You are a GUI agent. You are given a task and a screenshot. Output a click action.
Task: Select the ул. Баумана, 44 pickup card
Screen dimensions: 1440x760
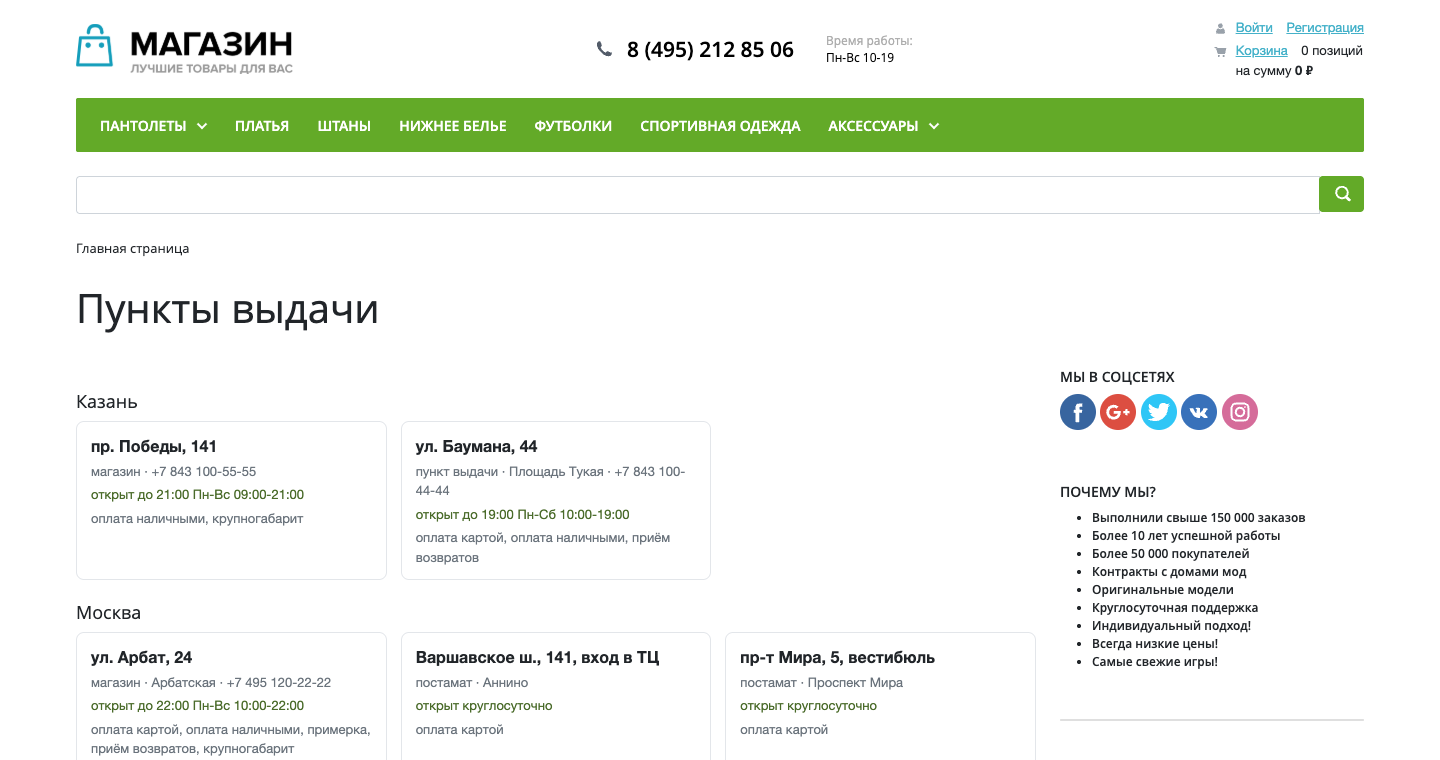556,500
